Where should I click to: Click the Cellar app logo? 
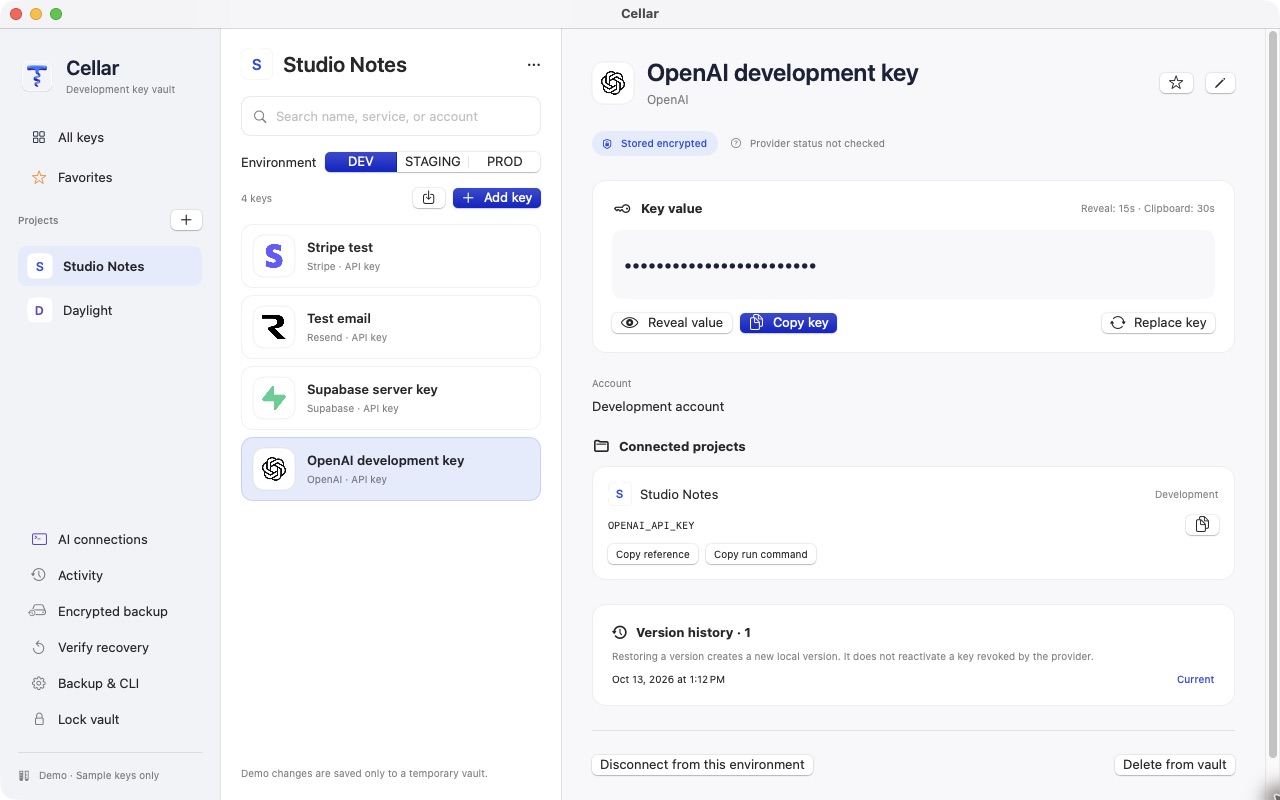(x=37, y=76)
